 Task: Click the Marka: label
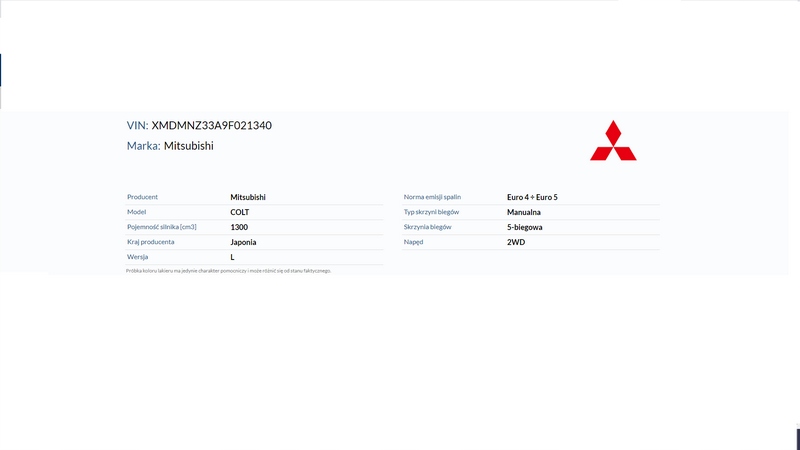[x=143, y=146]
